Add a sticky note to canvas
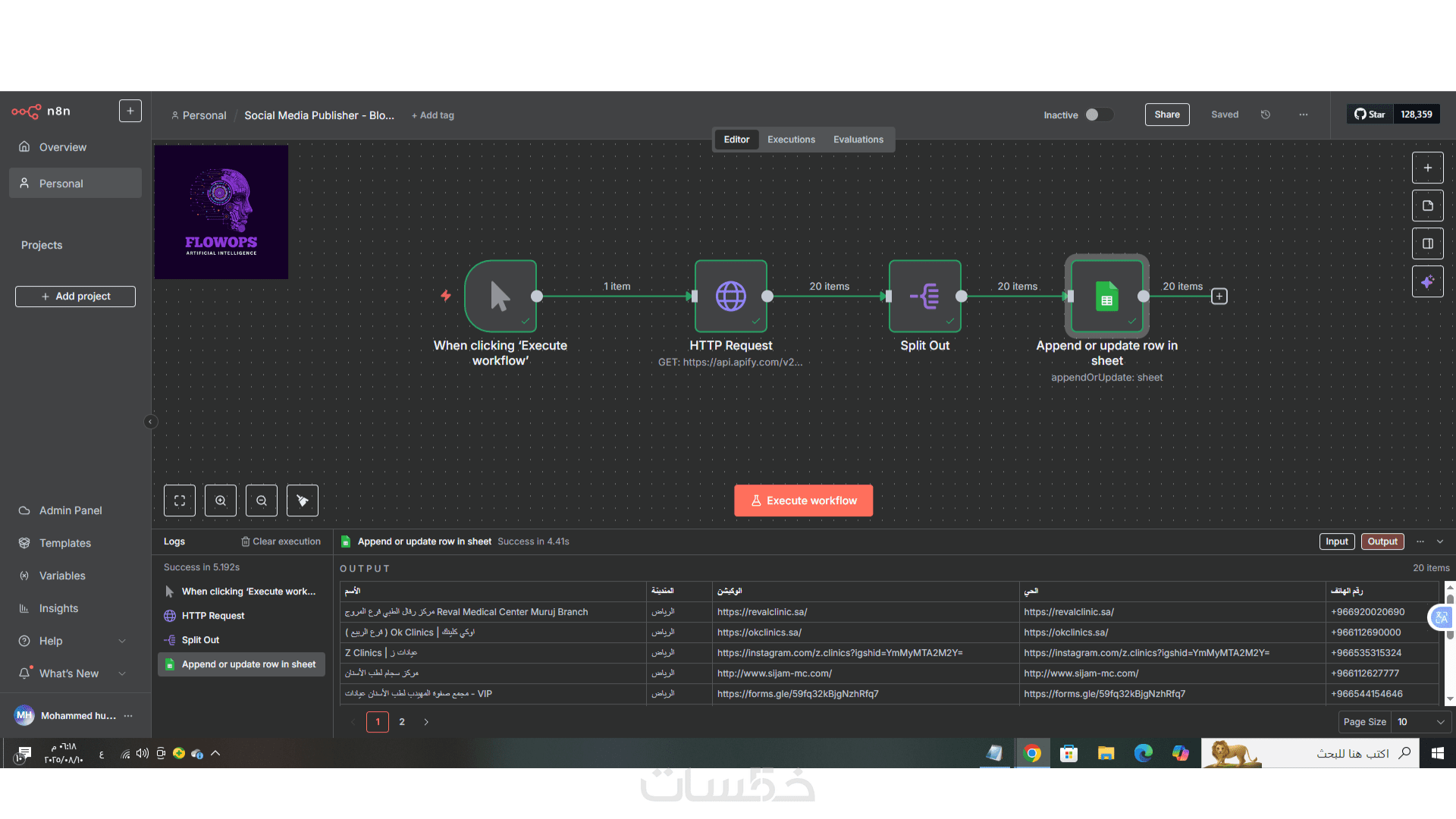 coord(1427,206)
